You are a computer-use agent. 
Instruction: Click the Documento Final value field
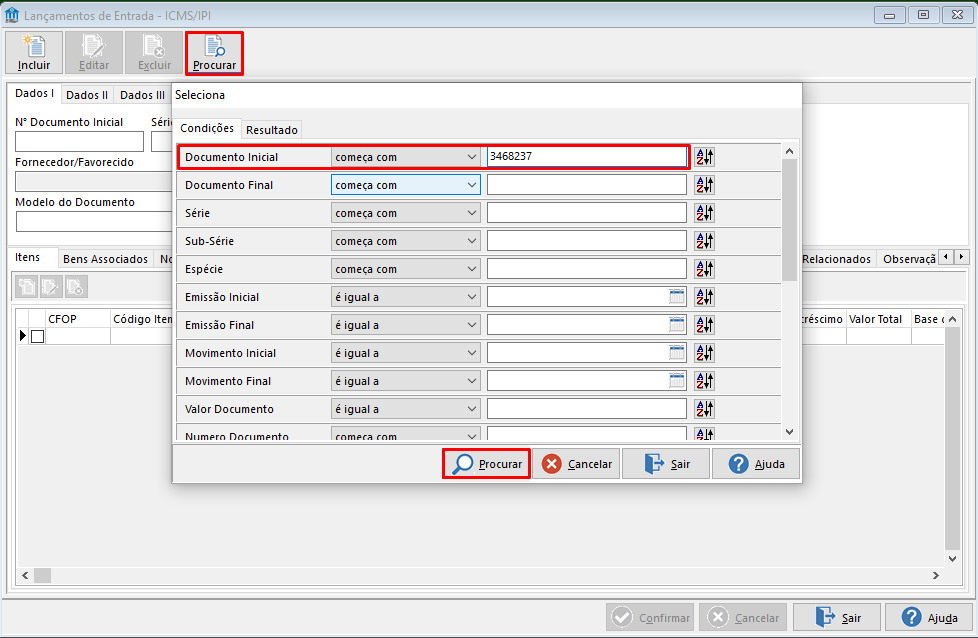click(x=586, y=185)
